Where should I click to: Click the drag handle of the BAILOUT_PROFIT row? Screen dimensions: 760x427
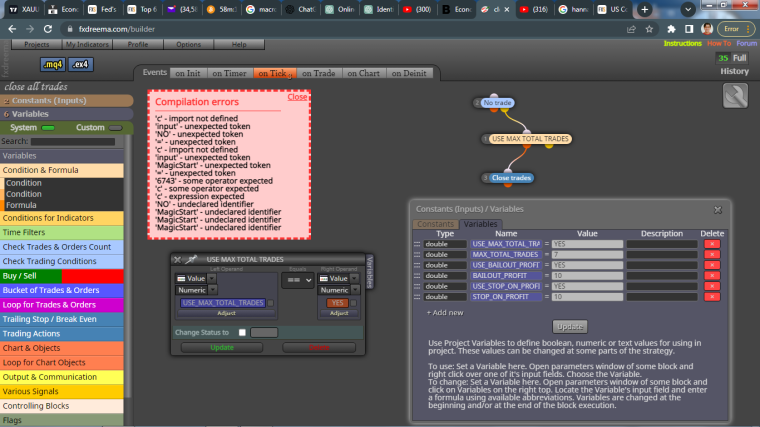[x=417, y=275]
